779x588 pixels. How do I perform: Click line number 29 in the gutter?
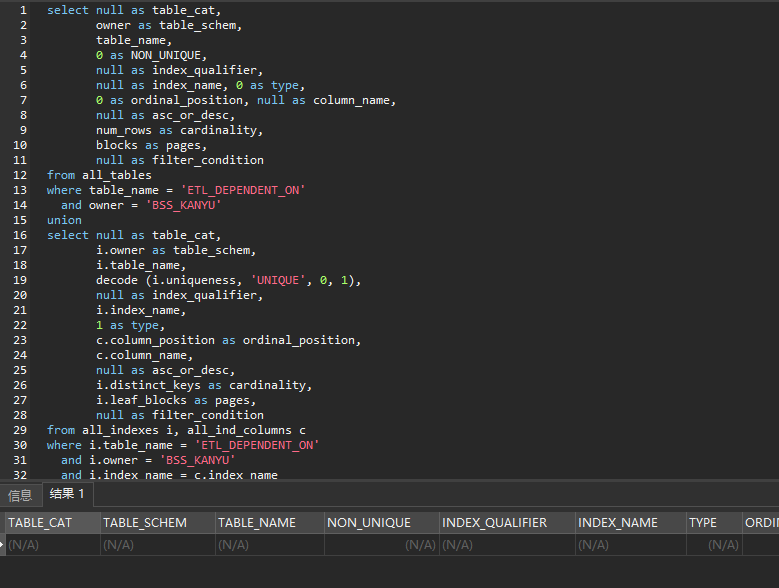(20, 430)
